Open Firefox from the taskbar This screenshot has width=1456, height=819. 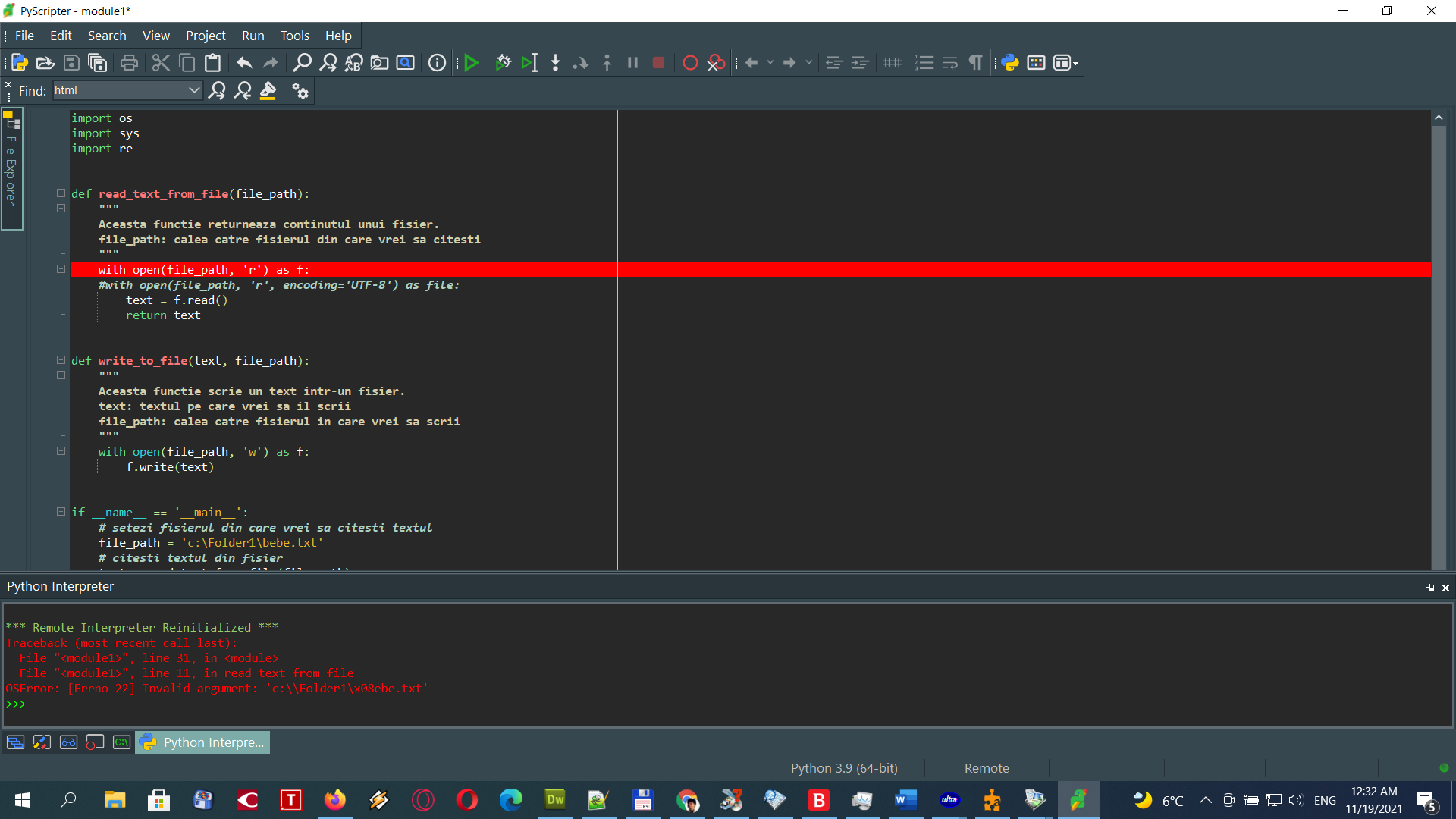coord(334,800)
